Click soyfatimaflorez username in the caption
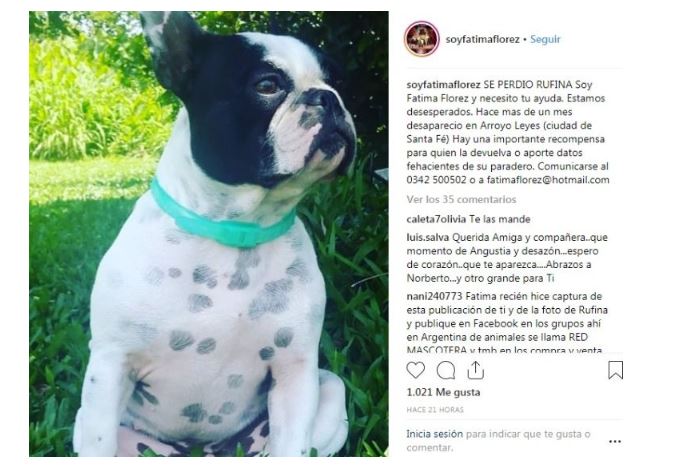The height and width of the screenshot is (472, 691). (443, 85)
